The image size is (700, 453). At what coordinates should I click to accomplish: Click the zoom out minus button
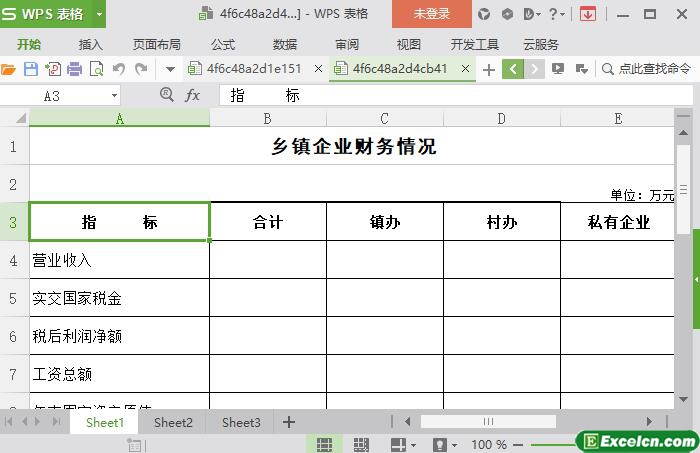point(518,445)
